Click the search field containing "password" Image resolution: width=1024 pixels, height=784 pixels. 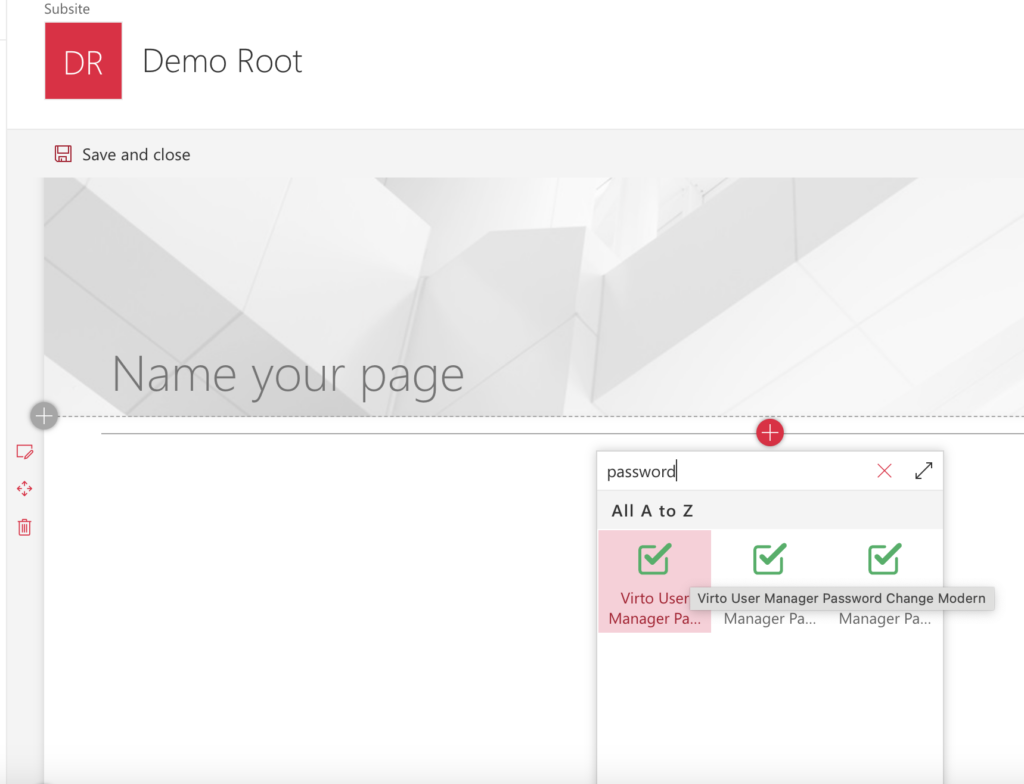(730, 471)
